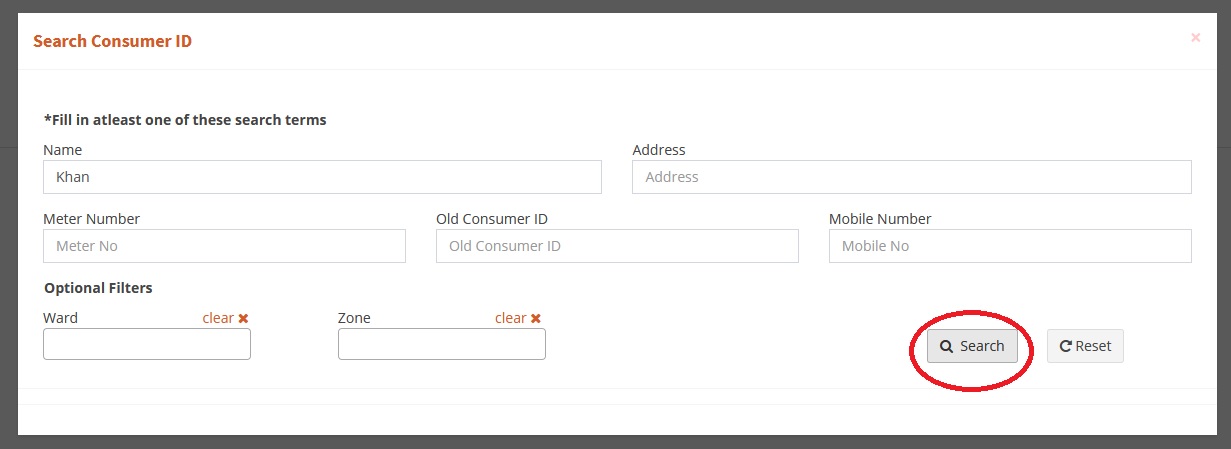Click the magnifier icon in Search button
Viewport: 1231px width, 449px height.
[x=946, y=346]
